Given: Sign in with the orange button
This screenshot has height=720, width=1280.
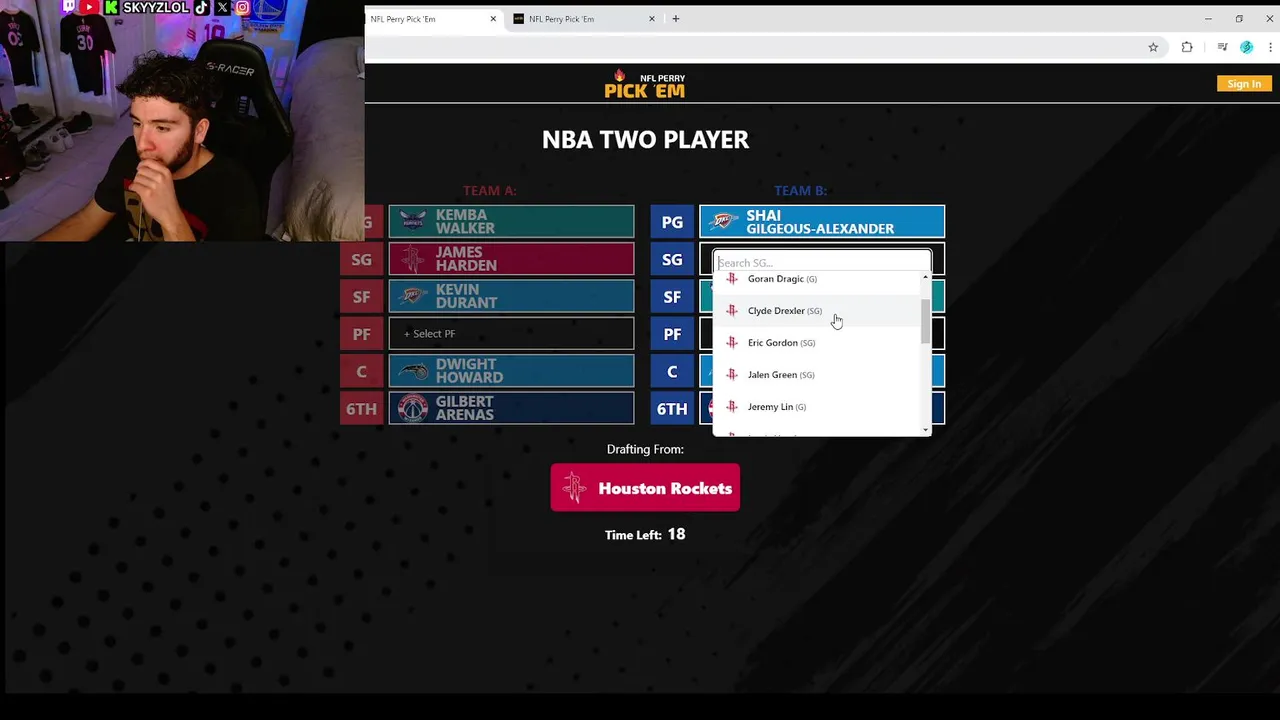Looking at the screenshot, I should click(x=1244, y=84).
